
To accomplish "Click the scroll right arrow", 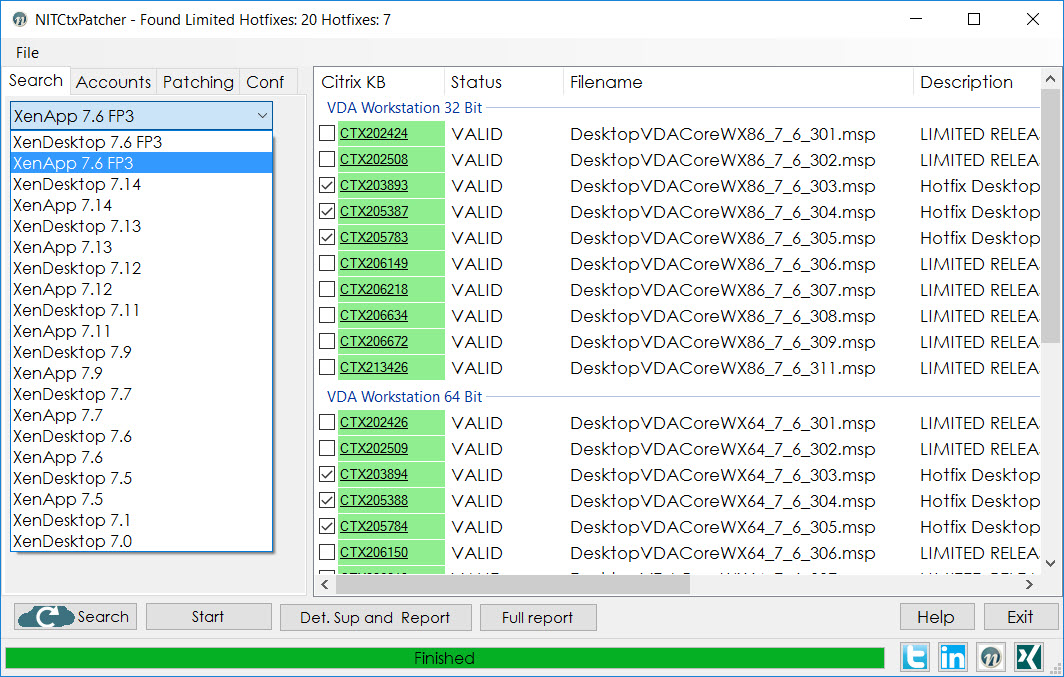I will 1029,583.
